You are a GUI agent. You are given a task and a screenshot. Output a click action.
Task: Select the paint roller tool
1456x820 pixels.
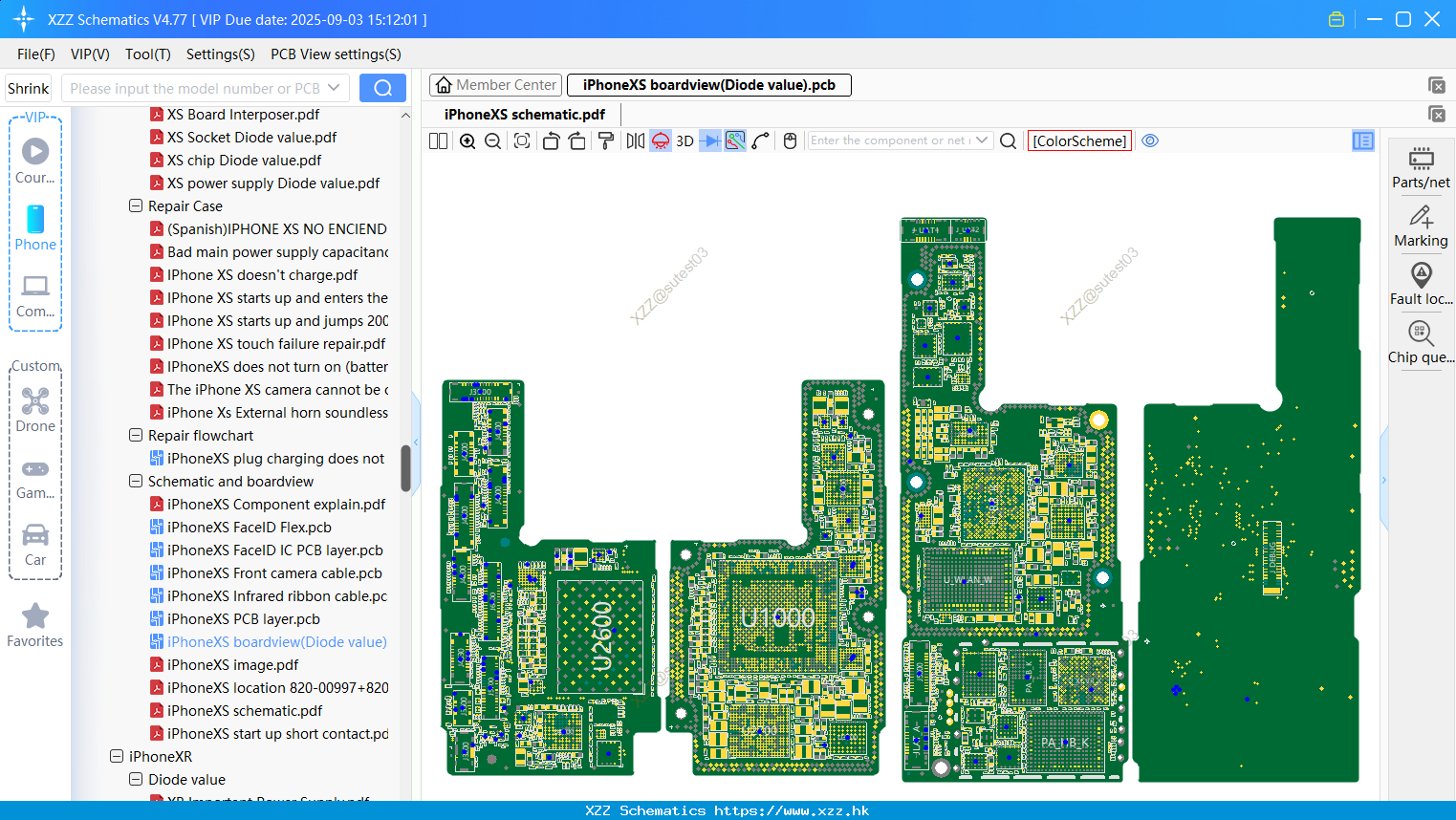(x=605, y=140)
